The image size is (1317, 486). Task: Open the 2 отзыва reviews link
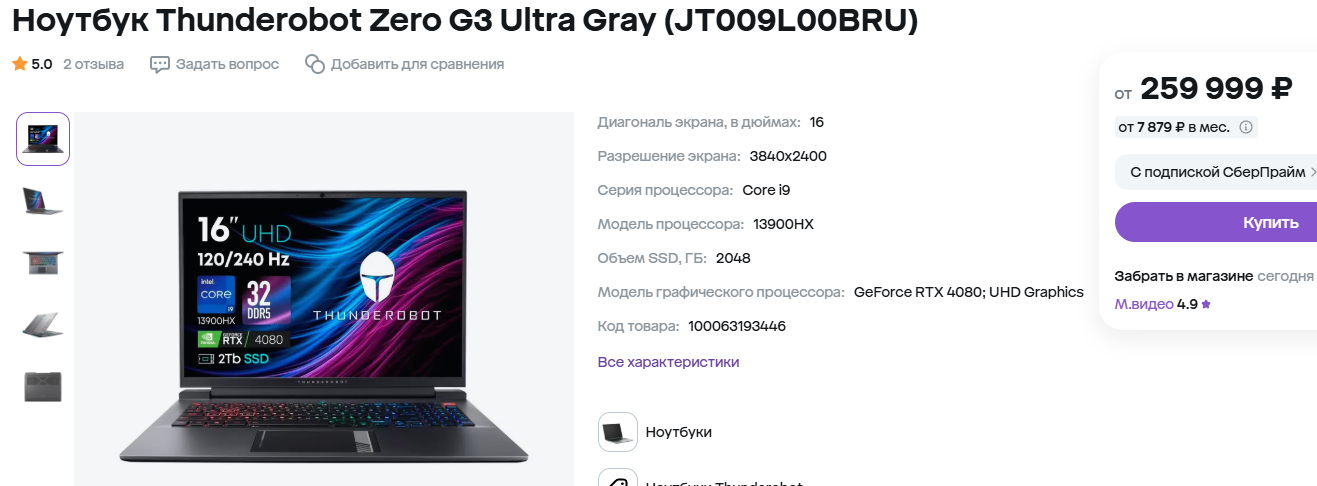[93, 64]
